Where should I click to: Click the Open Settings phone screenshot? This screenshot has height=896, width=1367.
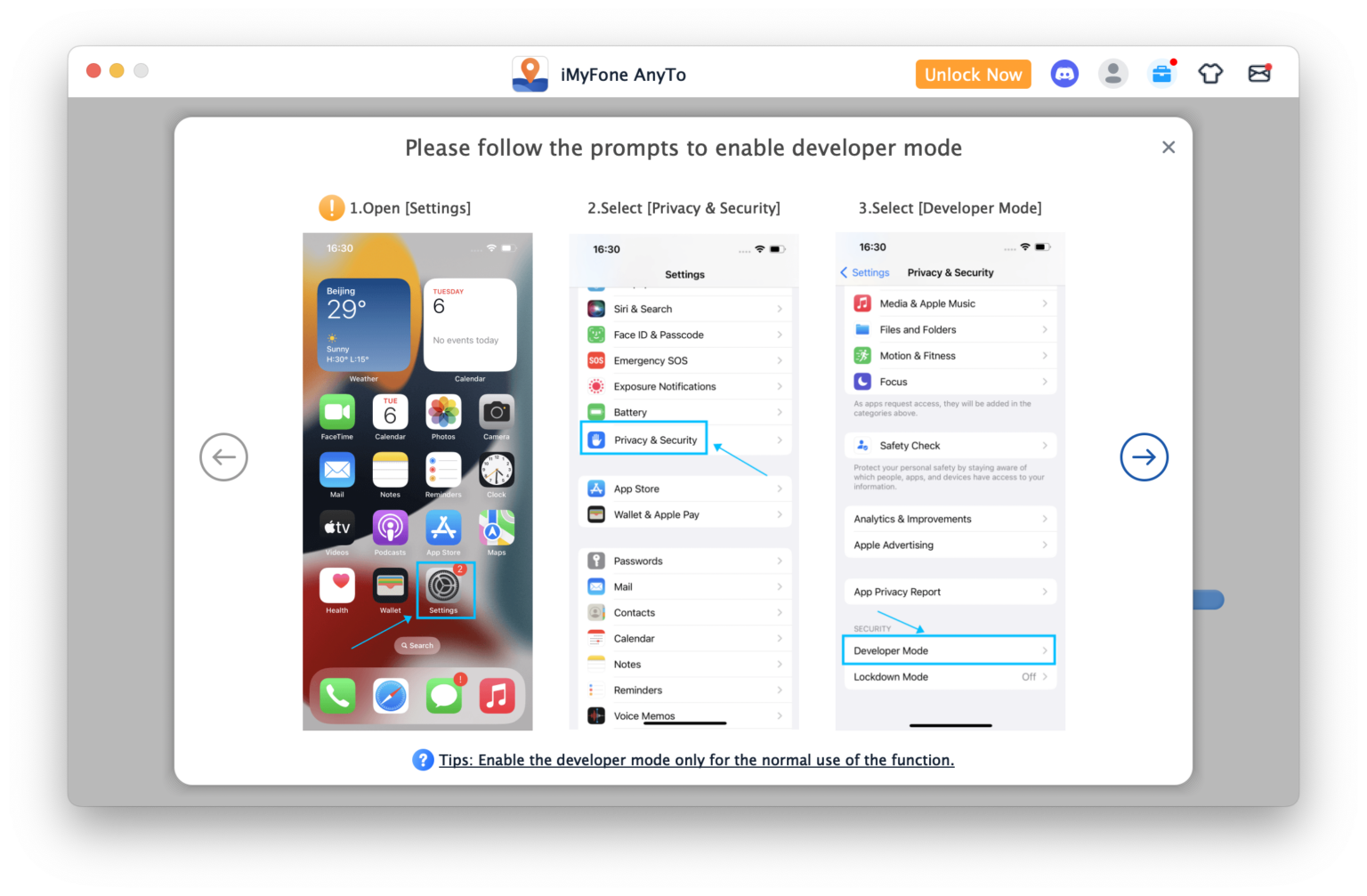click(x=417, y=481)
